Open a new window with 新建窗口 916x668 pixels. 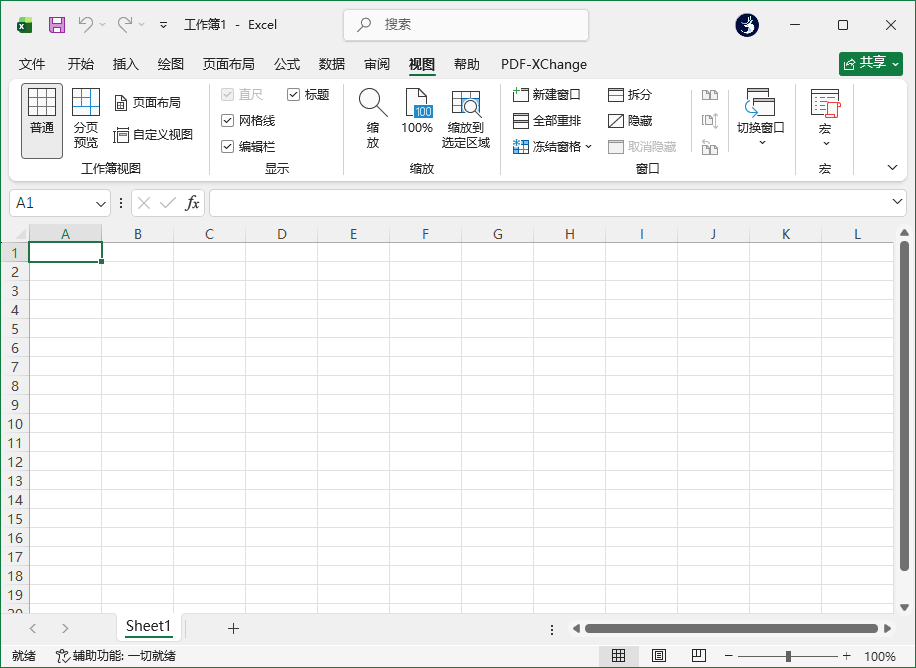(546, 94)
